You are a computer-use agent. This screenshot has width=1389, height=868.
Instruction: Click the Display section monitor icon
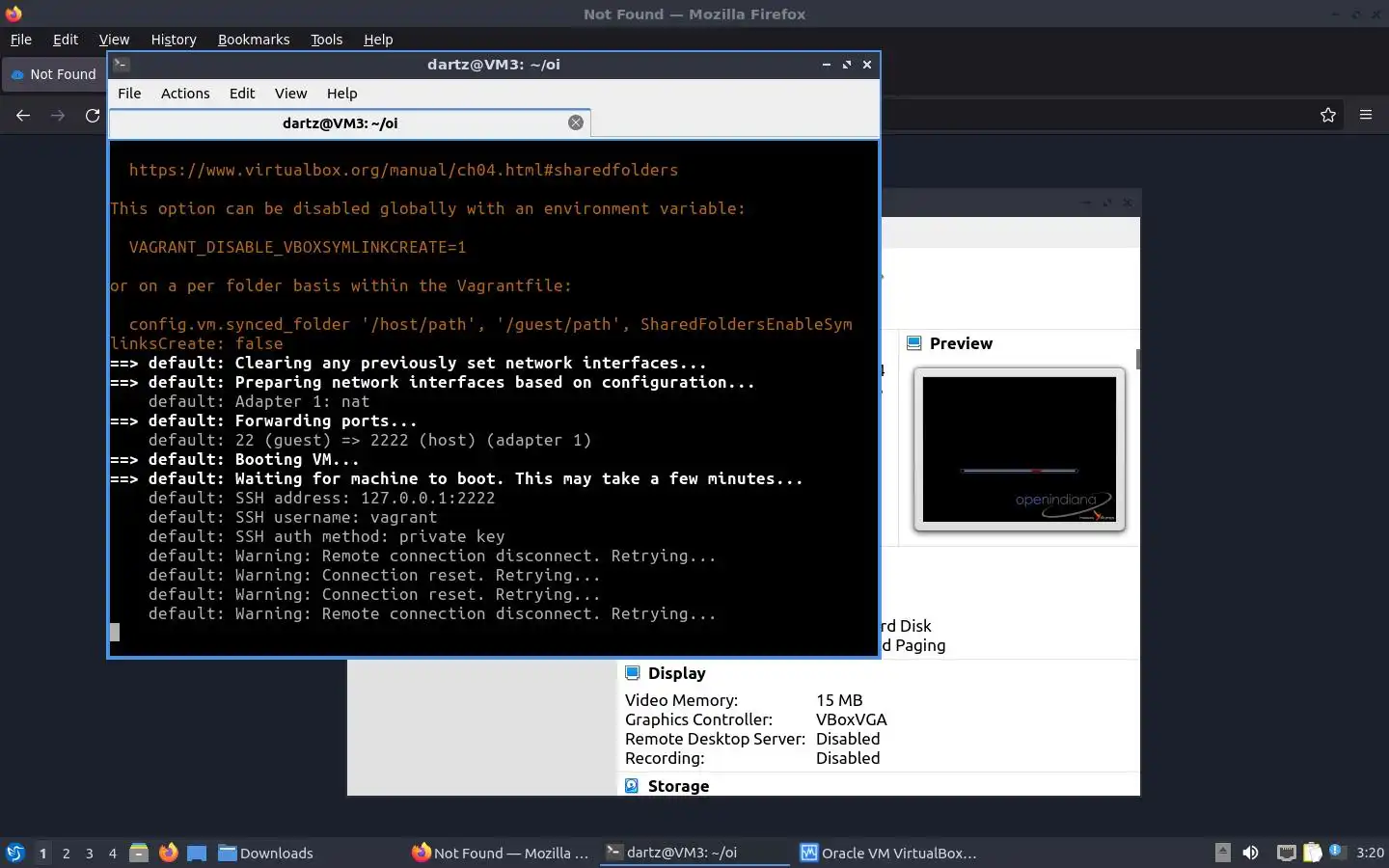pos(632,673)
